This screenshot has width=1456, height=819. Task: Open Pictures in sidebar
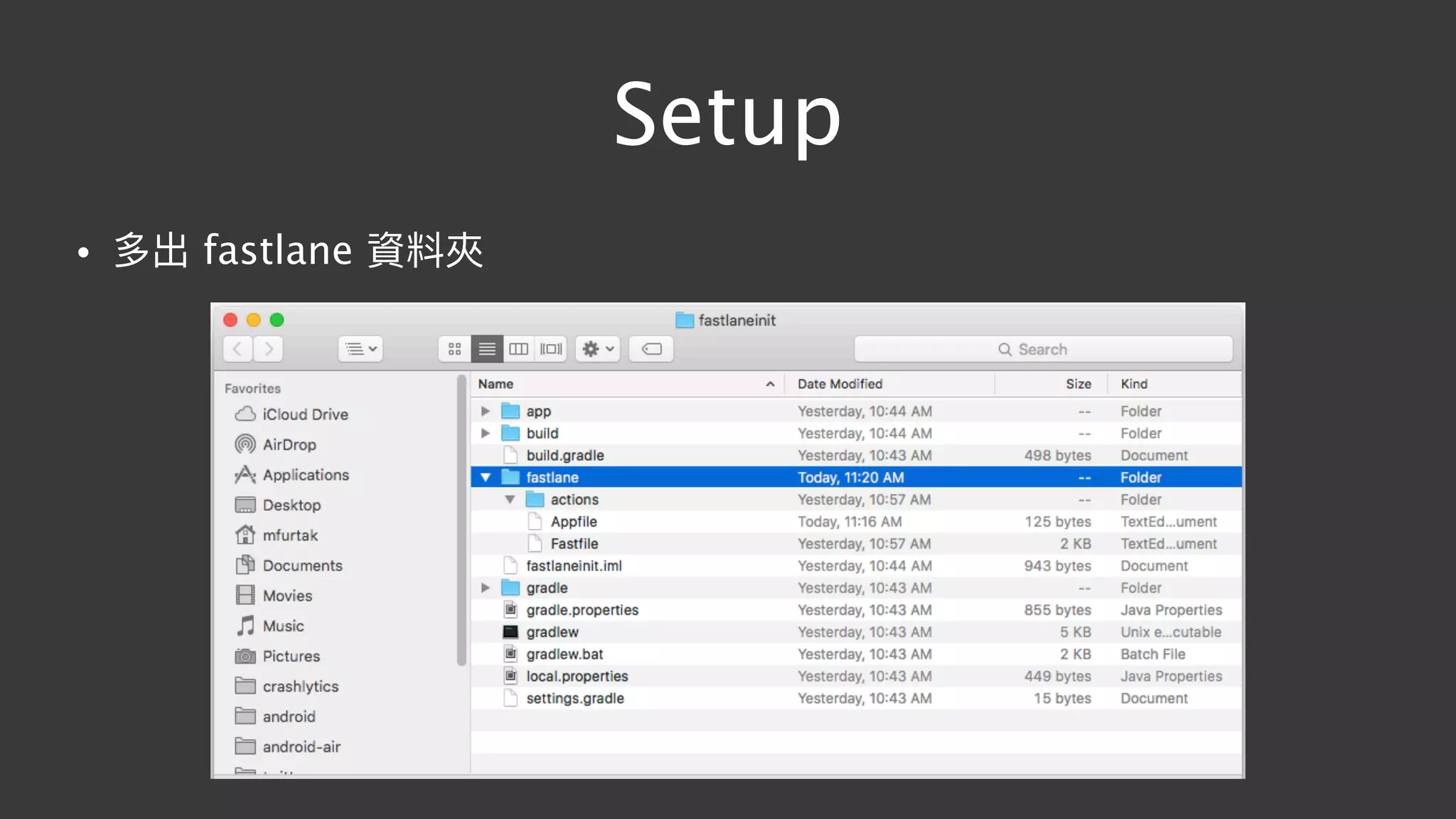(277, 656)
